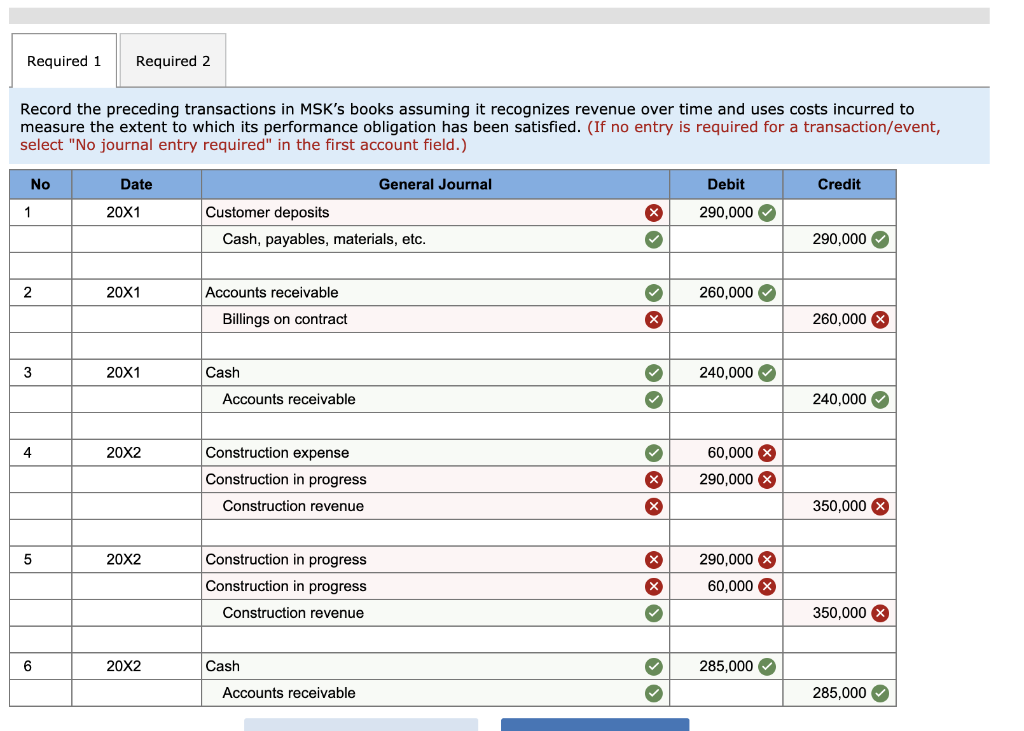The height and width of the screenshot is (731, 1024).
Task: Click red X beside Construction expense account
Action: coord(653,452)
